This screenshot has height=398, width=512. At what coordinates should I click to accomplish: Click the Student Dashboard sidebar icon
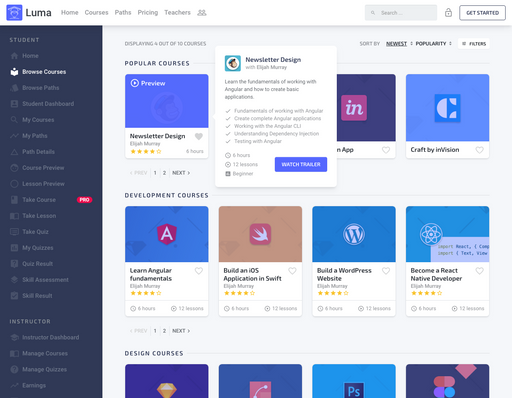click(14, 104)
